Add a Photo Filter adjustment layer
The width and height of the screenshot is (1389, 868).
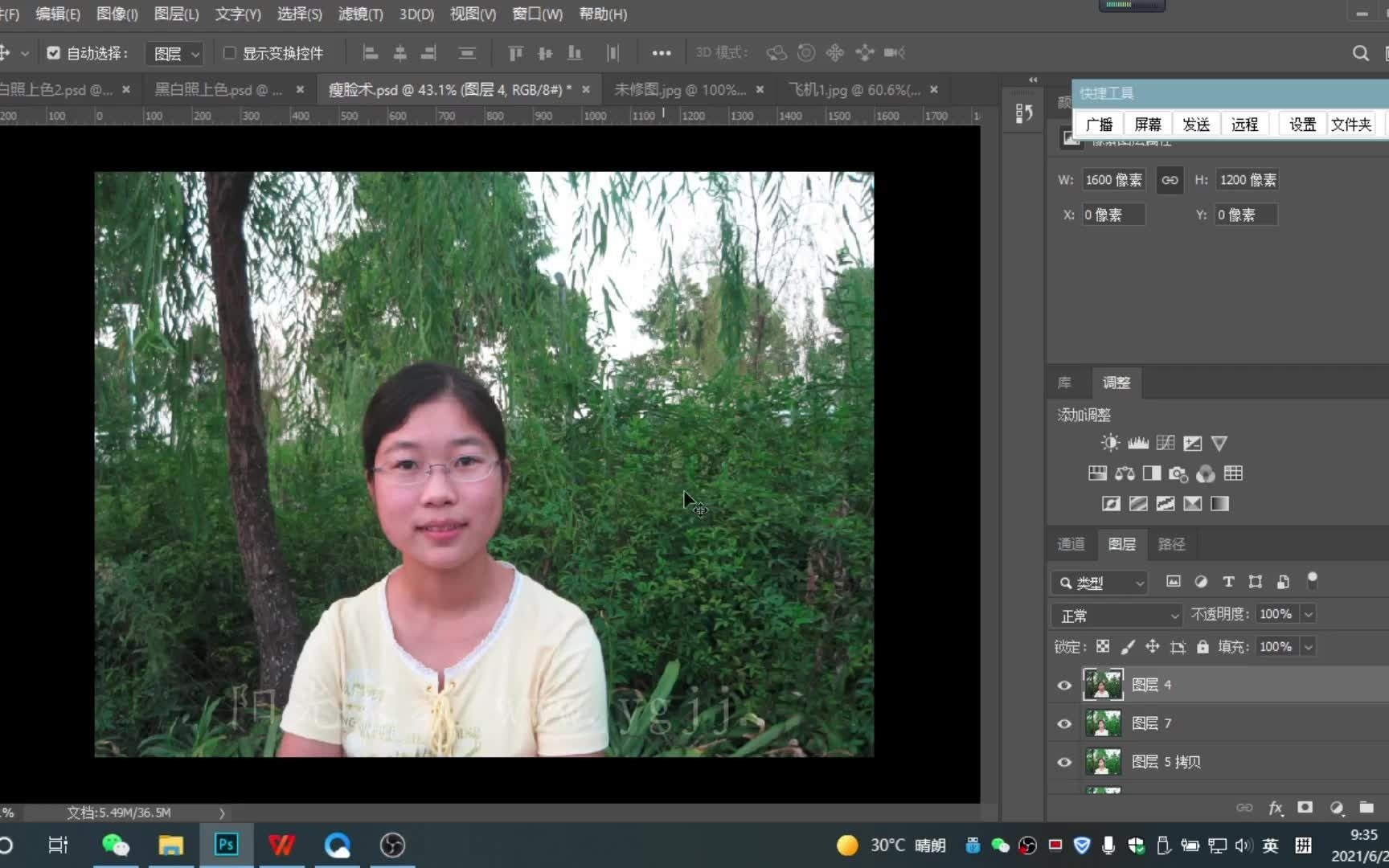pos(1178,473)
